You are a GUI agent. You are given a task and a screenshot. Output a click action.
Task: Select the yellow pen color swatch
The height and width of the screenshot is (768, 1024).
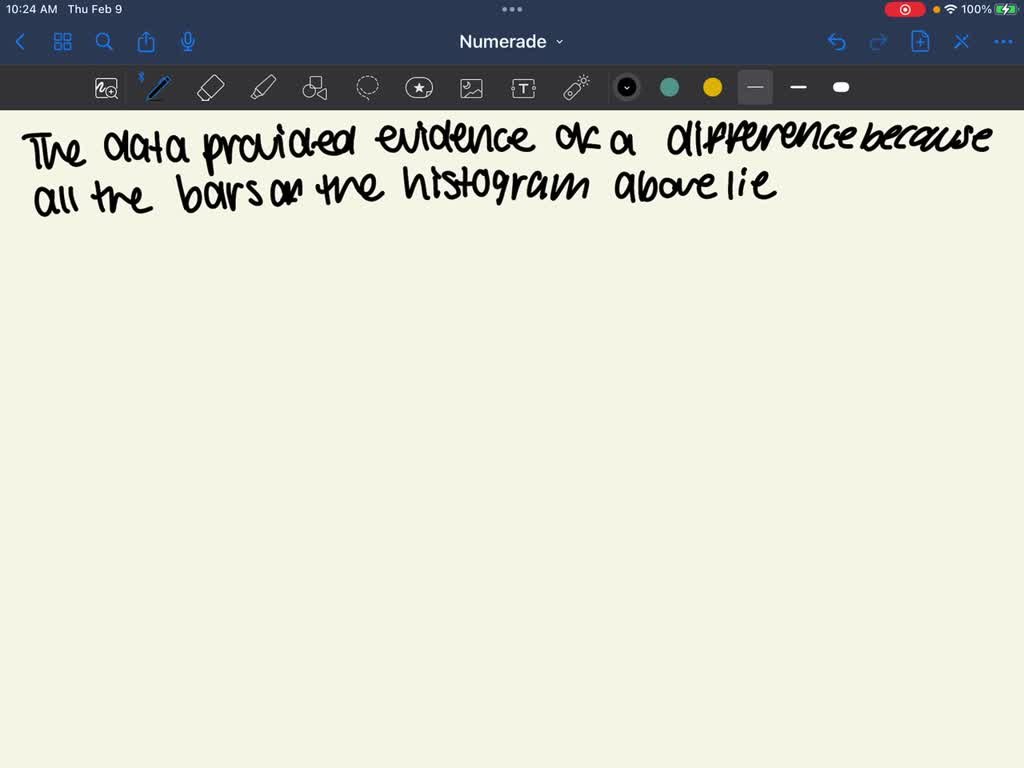pyautogui.click(x=712, y=87)
